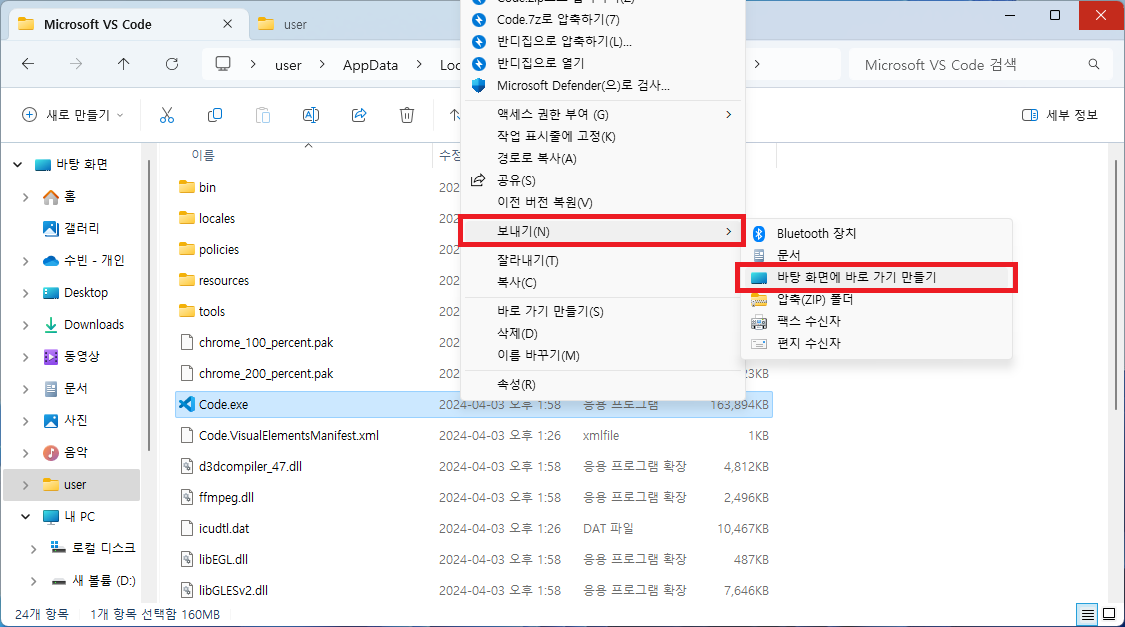Click the Share icon in toolbar

tap(359, 115)
